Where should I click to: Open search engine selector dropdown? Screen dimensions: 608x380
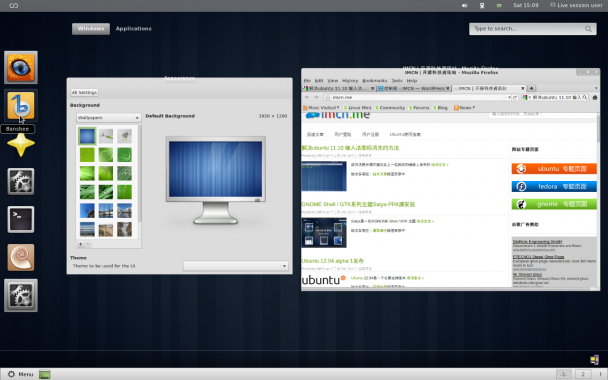pyautogui.click(x=527, y=97)
